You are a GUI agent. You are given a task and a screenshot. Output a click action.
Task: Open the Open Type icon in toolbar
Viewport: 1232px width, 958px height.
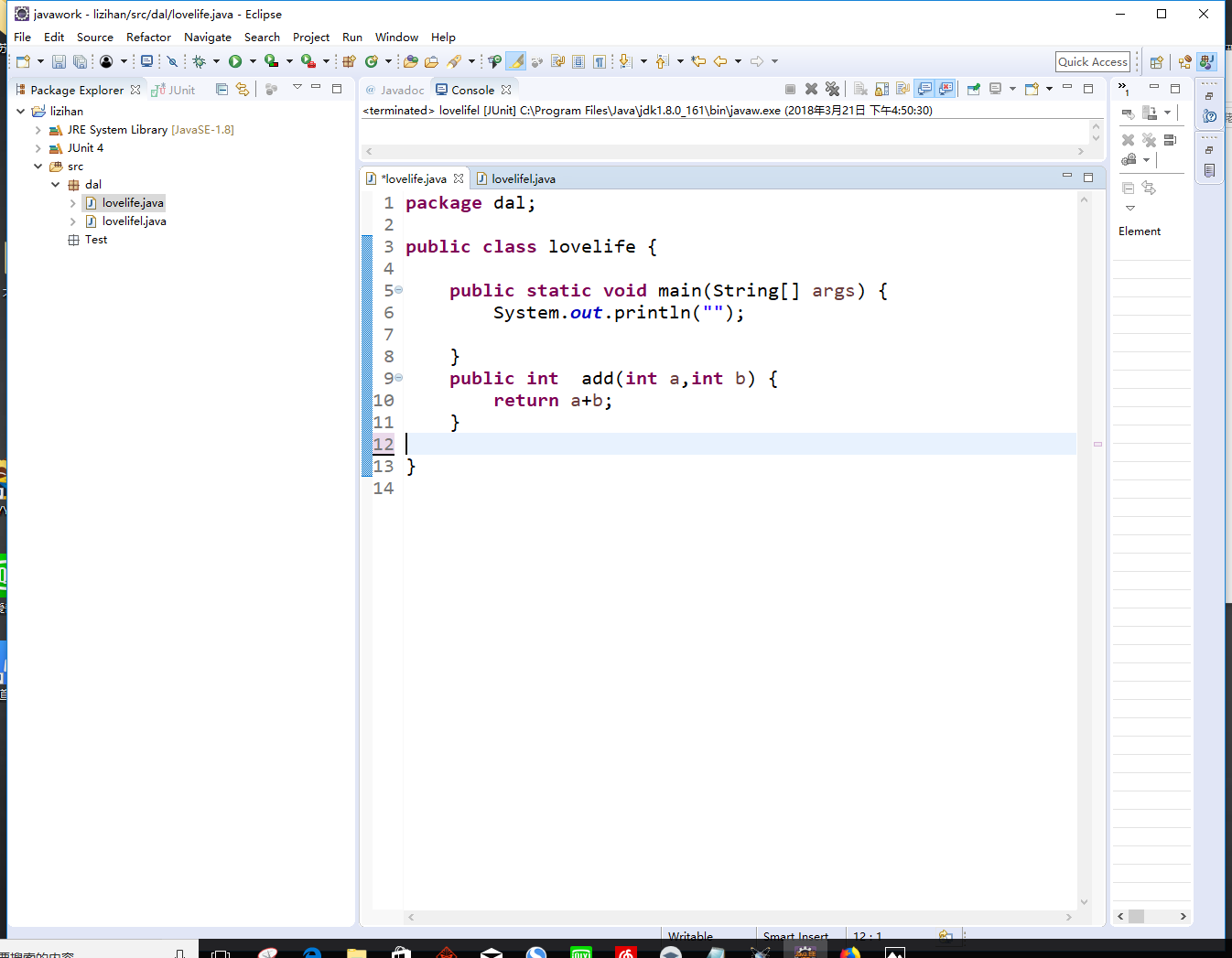pyautogui.click(x=411, y=61)
